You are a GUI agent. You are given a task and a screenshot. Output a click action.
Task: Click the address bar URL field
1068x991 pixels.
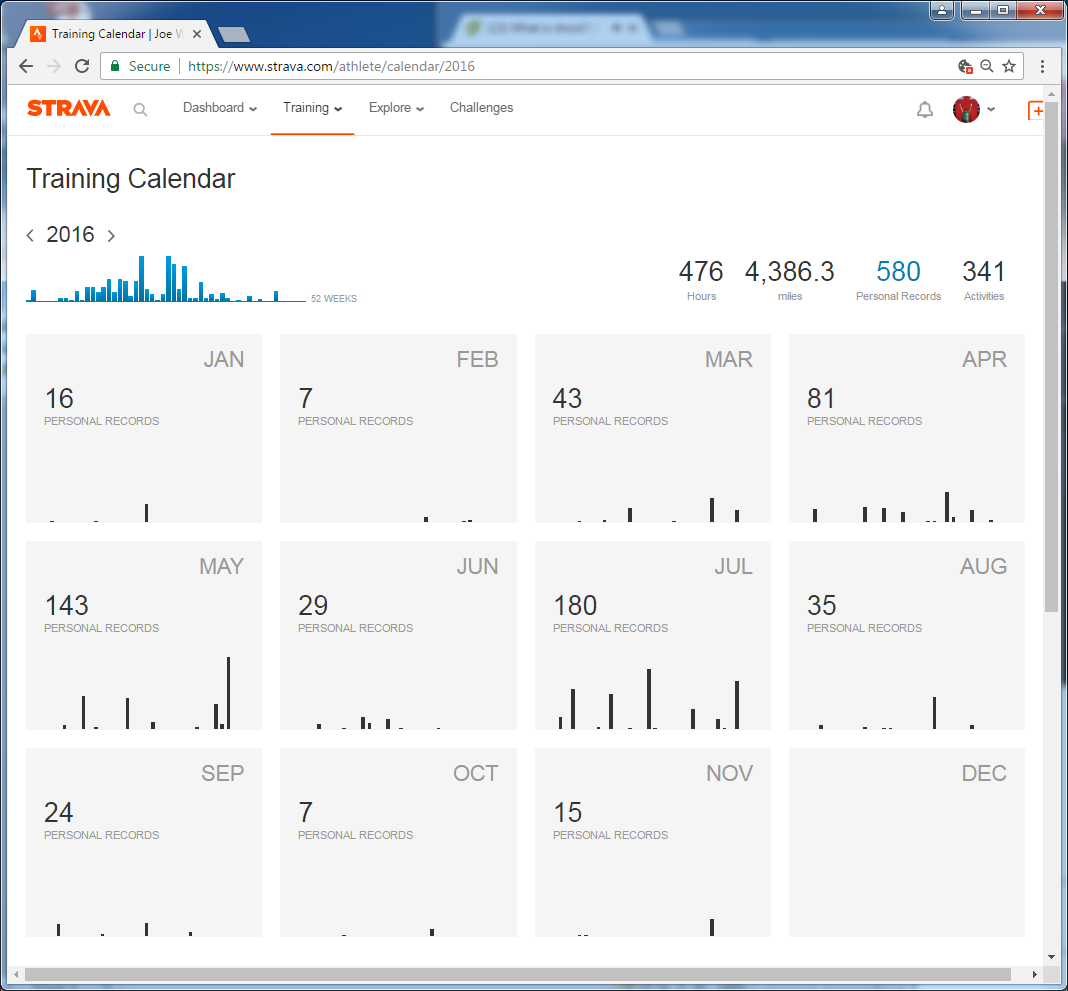click(560, 66)
